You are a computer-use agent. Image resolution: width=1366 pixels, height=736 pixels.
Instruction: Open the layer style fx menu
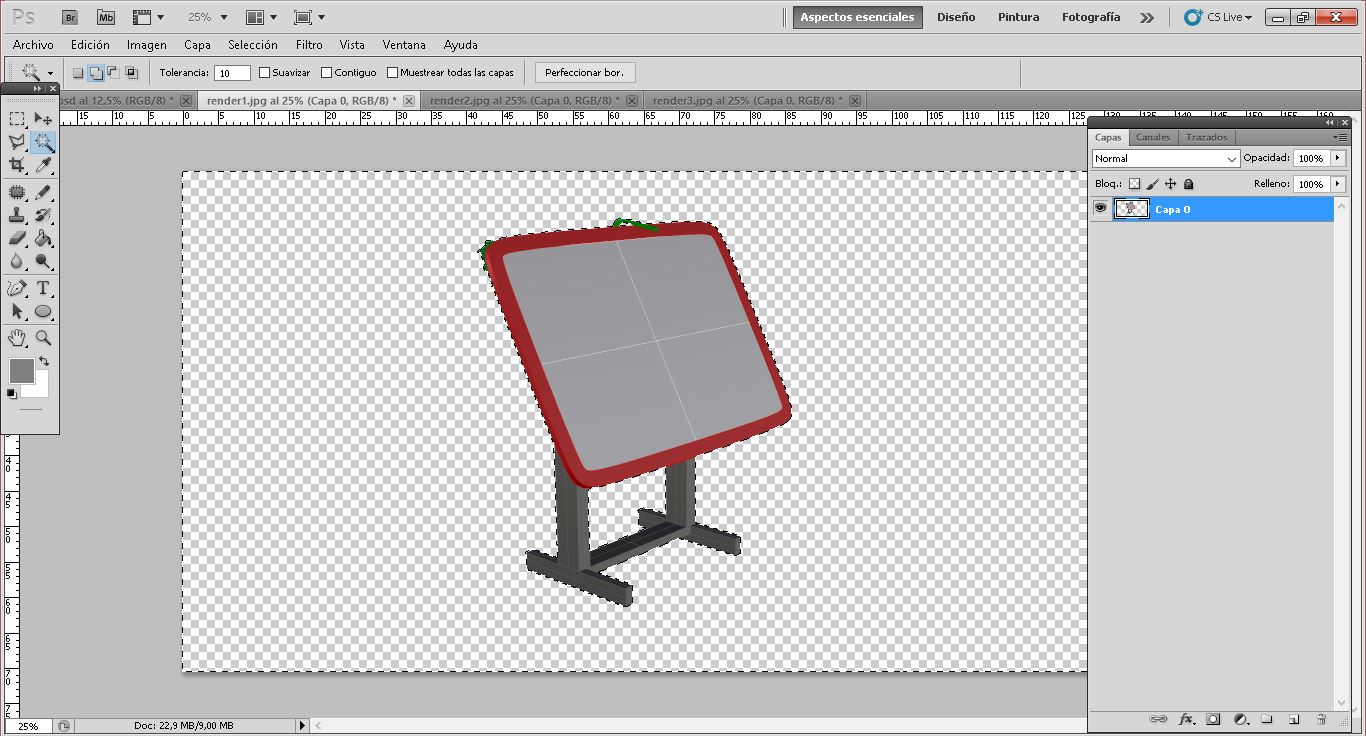coord(1186,719)
